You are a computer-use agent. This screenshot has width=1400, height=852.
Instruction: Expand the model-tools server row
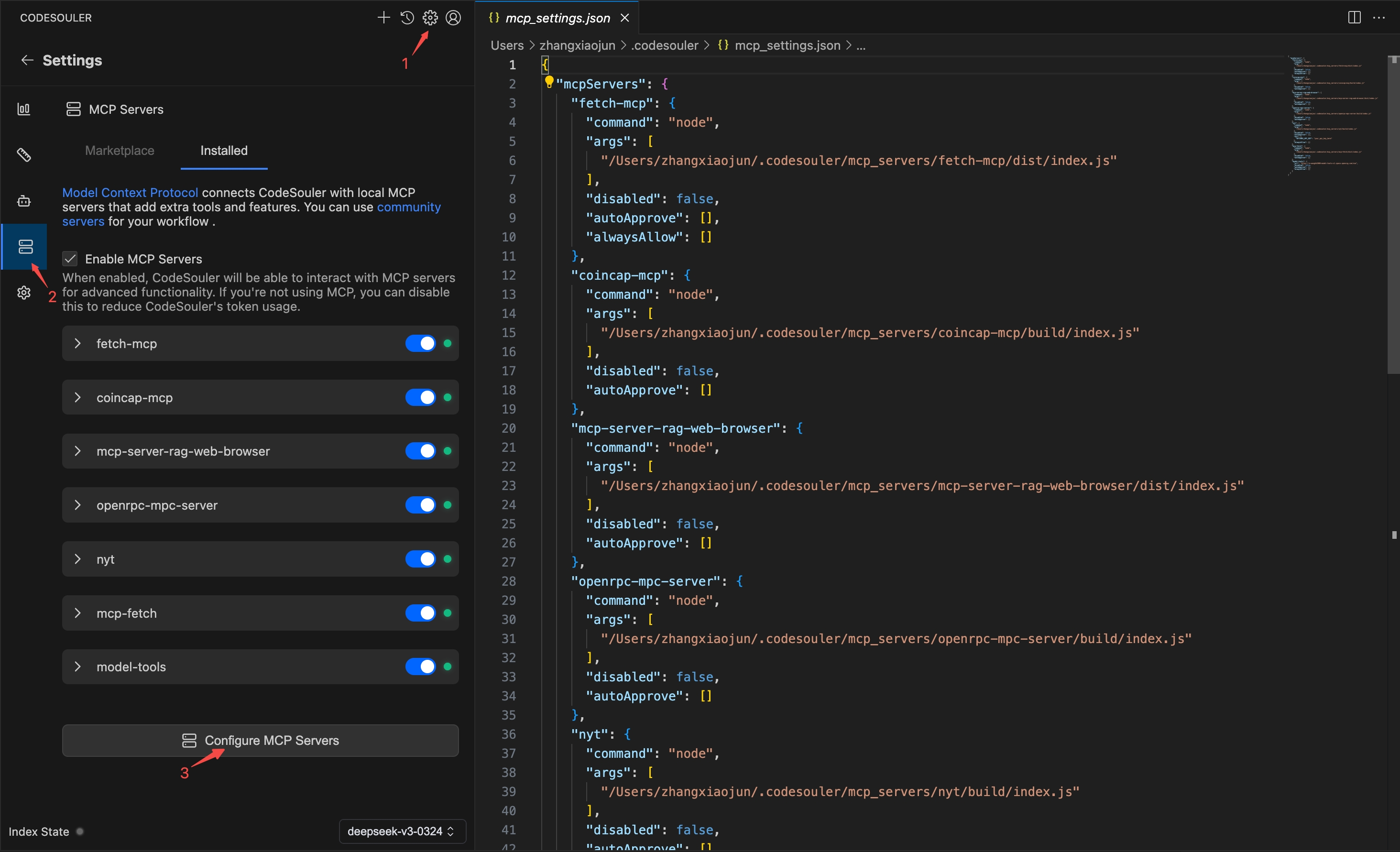[x=78, y=667]
